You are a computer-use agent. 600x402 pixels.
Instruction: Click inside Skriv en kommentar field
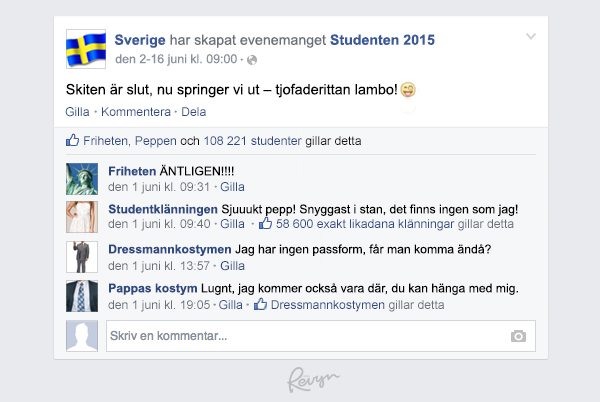point(321,336)
